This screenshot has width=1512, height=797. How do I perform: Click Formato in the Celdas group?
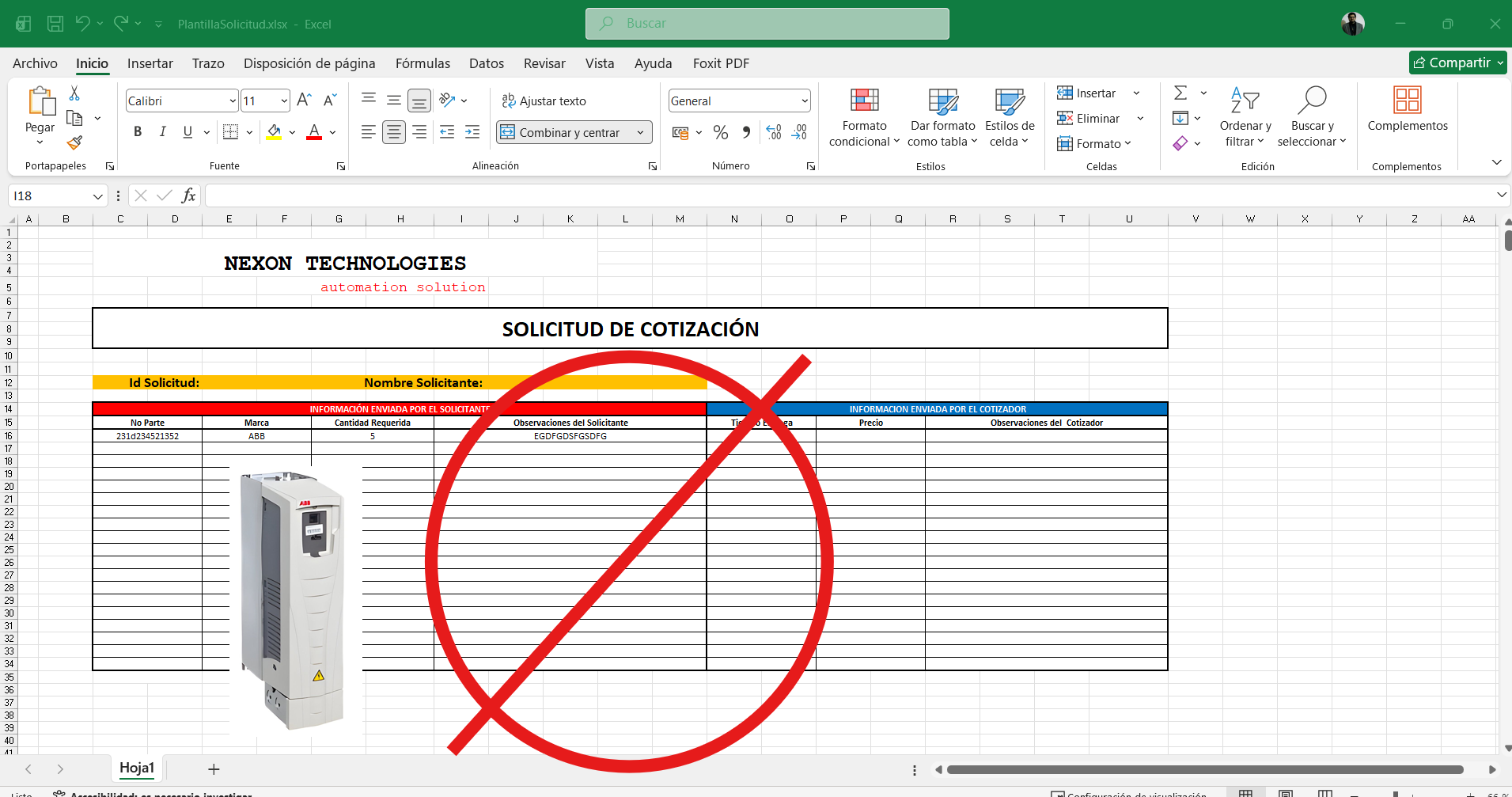(1094, 143)
